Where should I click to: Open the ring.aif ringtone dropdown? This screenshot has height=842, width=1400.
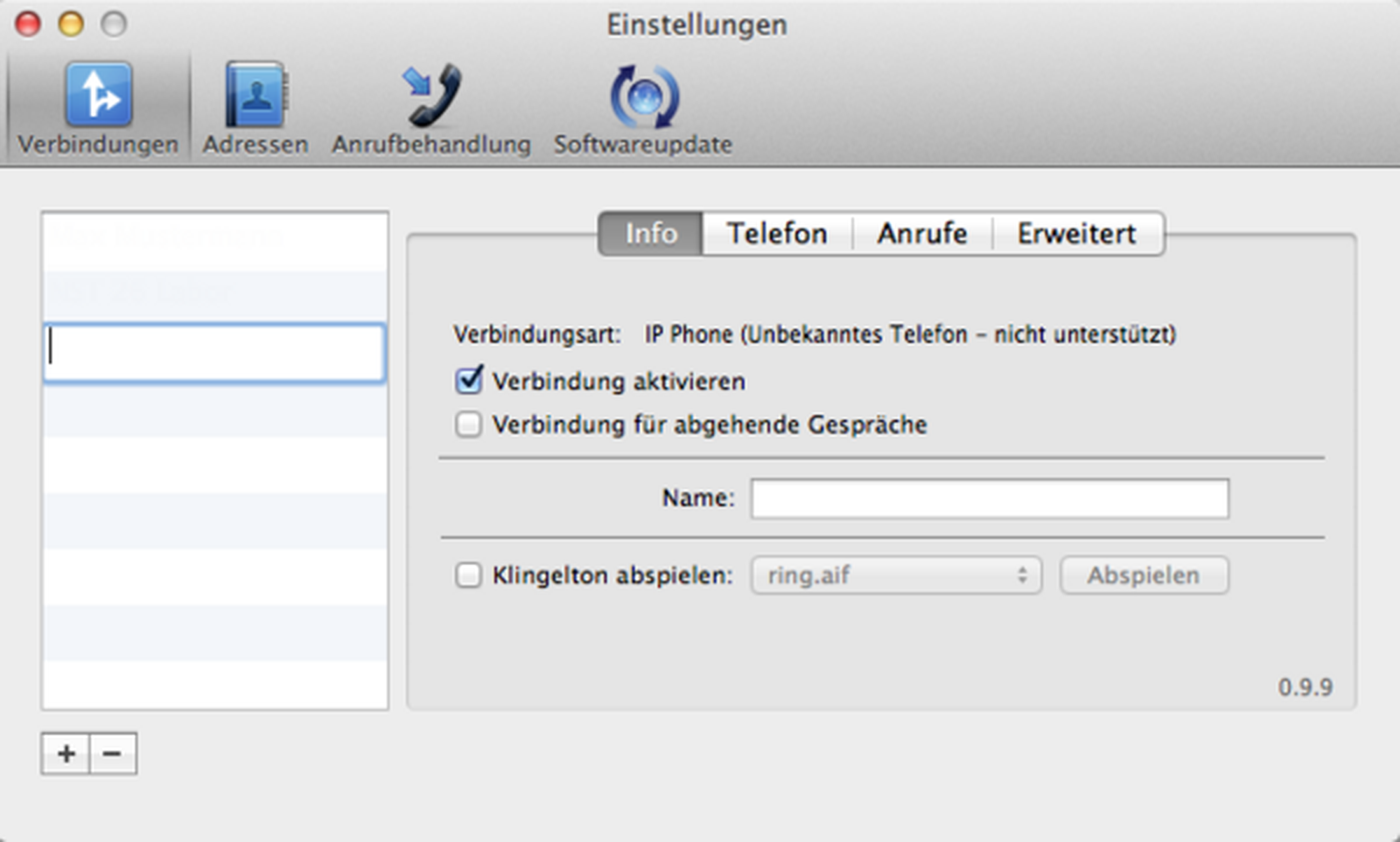(x=896, y=575)
